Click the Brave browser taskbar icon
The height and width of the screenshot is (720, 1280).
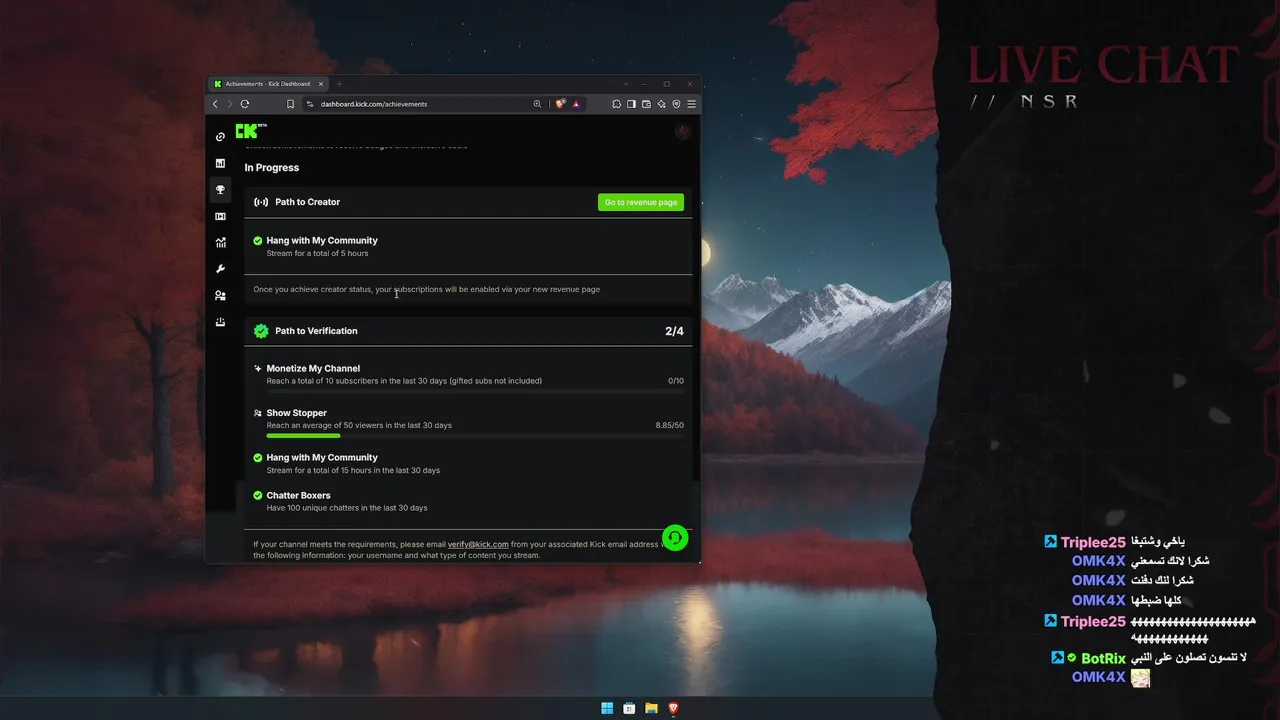click(x=674, y=708)
